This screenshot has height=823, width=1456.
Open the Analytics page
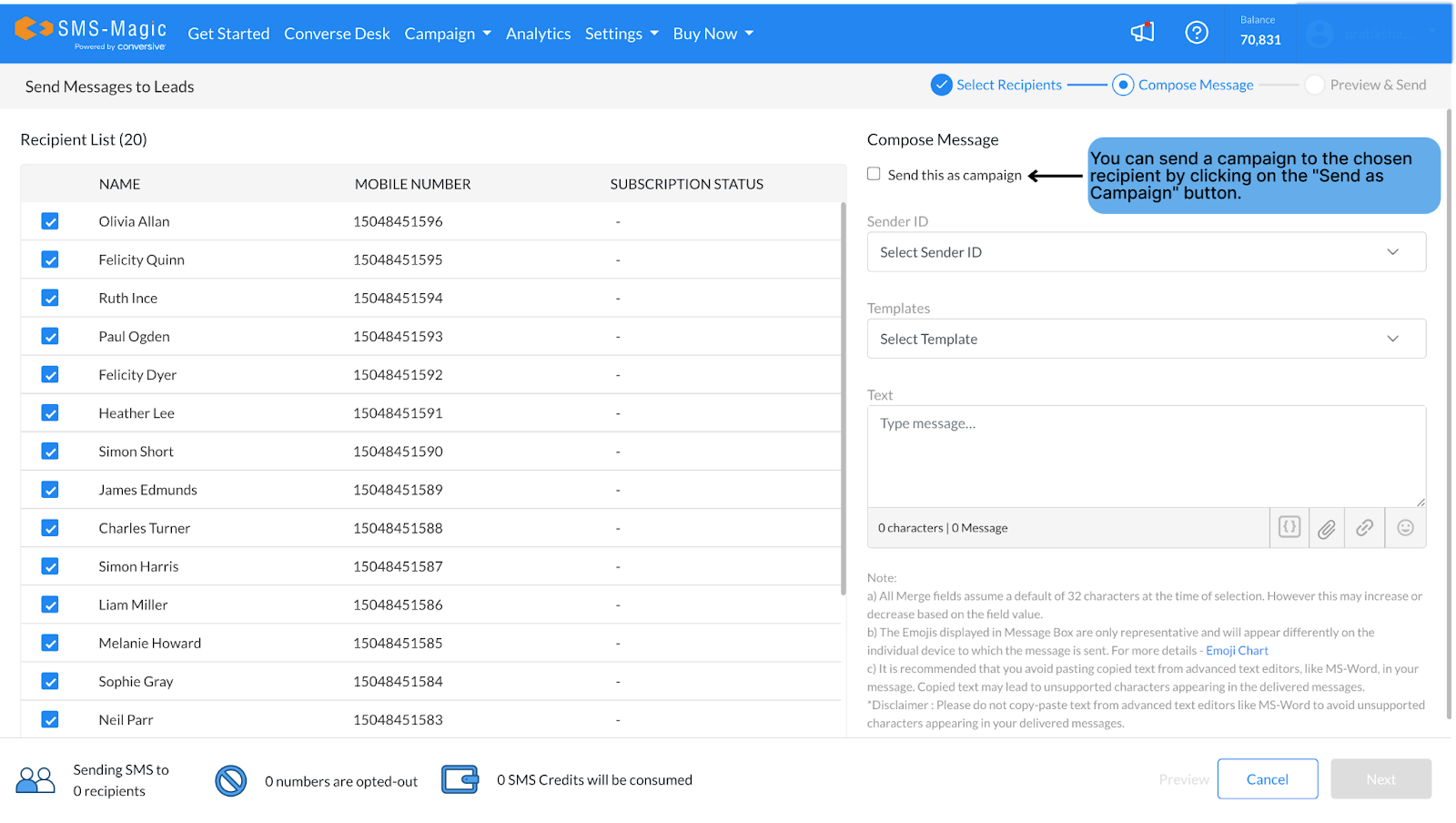pos(538,34)
